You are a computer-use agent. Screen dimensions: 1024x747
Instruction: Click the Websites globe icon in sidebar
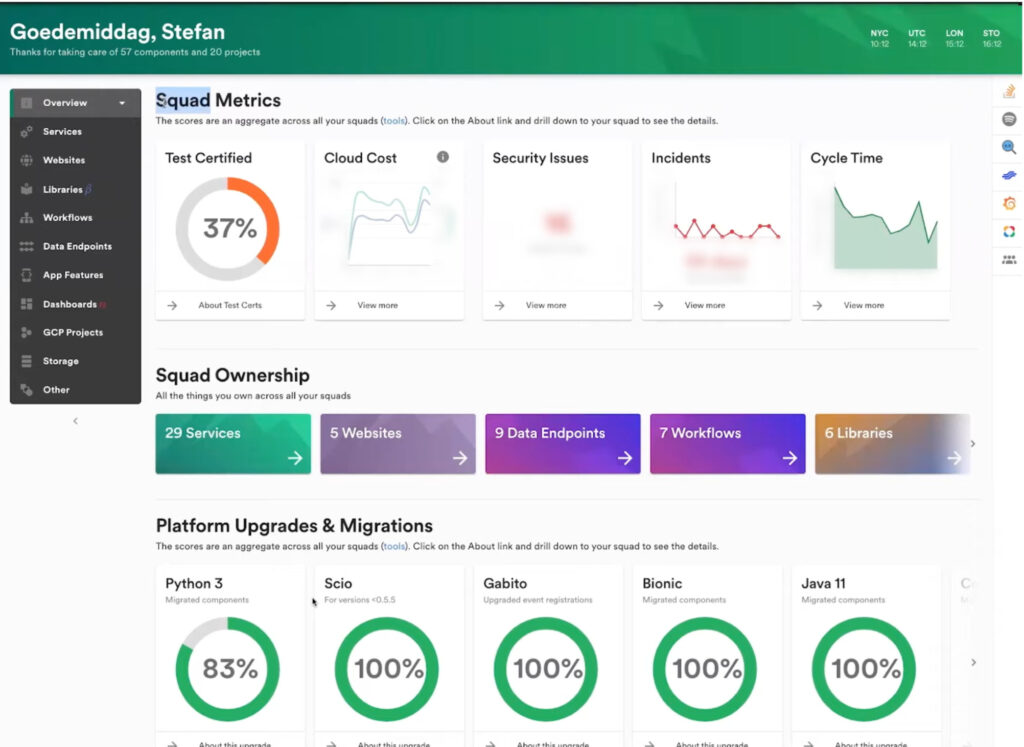pyautogui.click(x=27, y=160)
